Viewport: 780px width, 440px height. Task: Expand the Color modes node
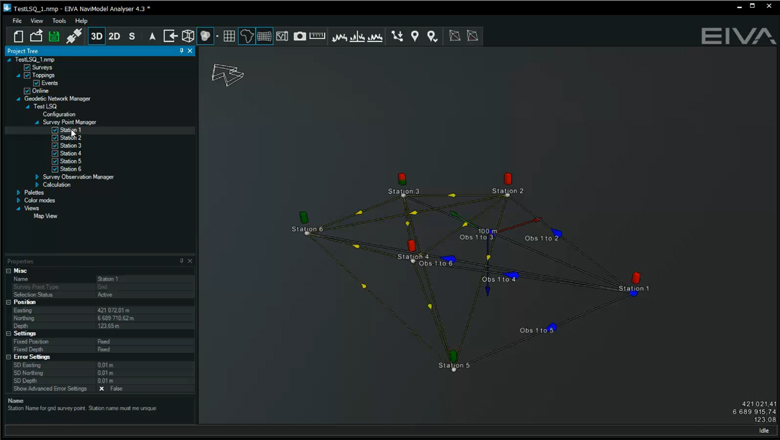click(18, 200)
